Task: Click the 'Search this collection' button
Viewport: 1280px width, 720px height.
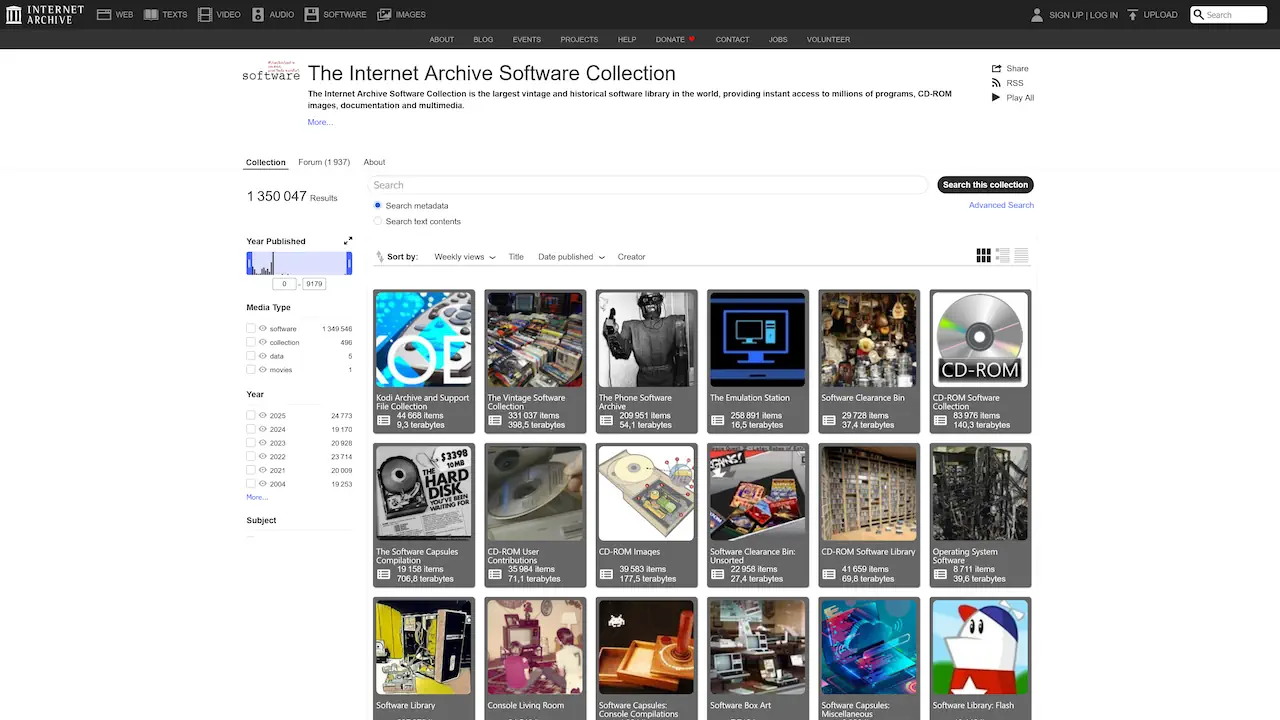Action: click(984, 185)
